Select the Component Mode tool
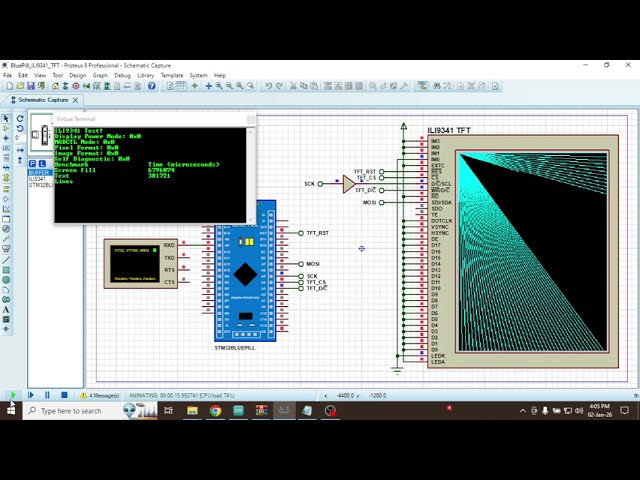640x480 pixels. [x=6, y=128]
